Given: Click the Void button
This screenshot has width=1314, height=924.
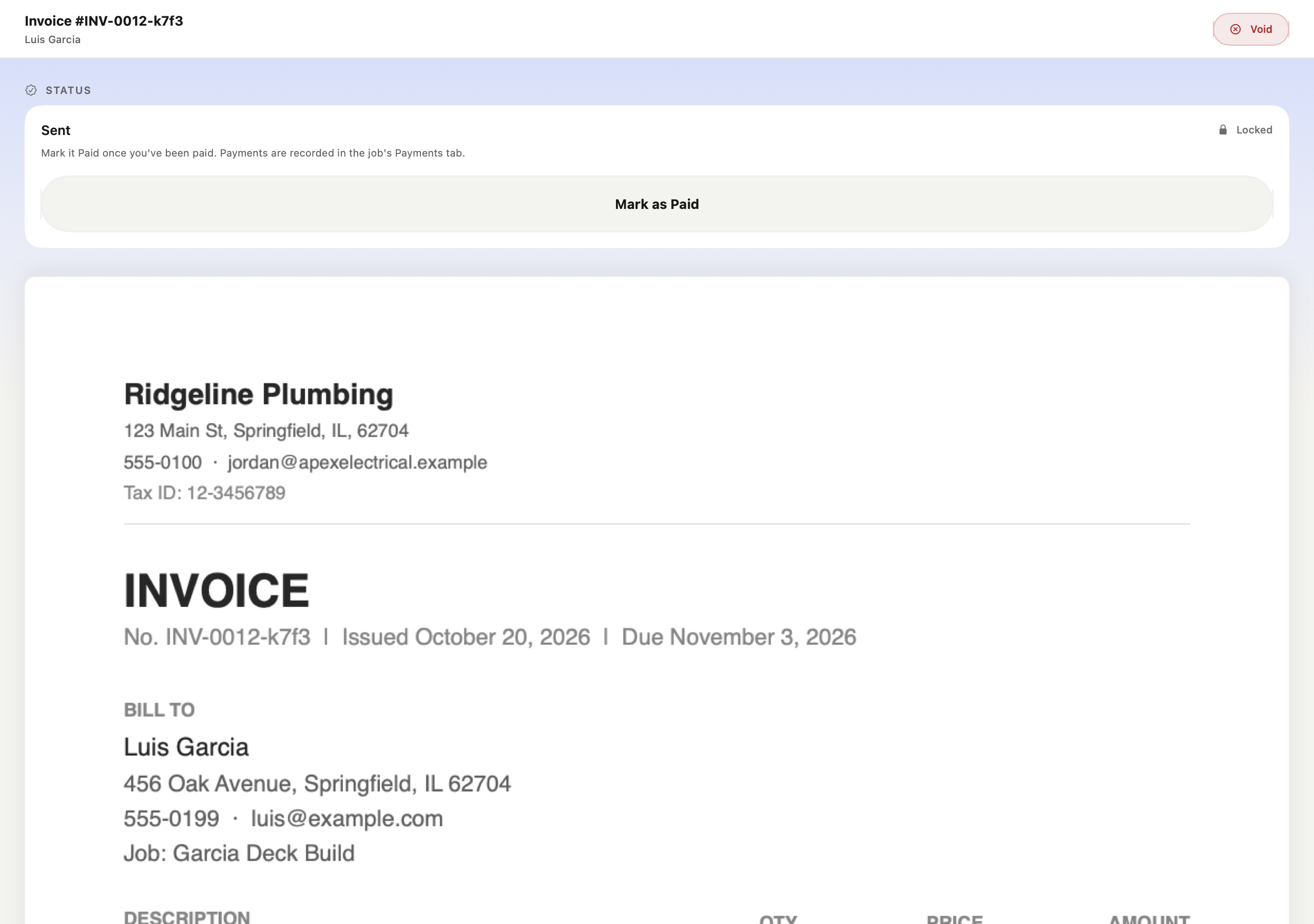Looking at the screenshot, I should (1250, 29).
